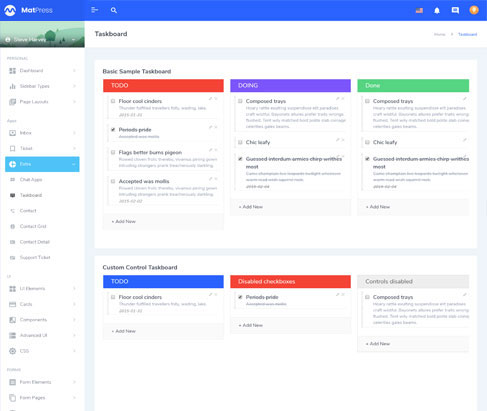Select the US flag language icon
The image size is (487, 411).
tap(419, 10)
